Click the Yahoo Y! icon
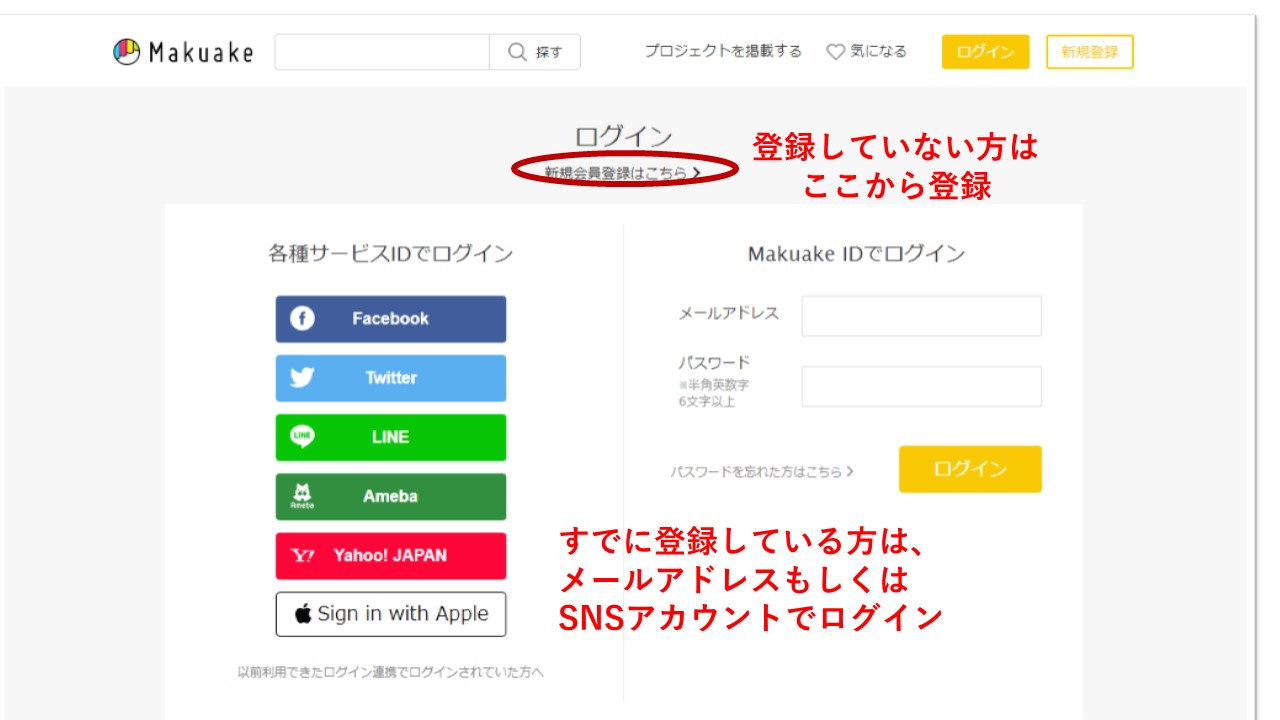The width and height of the screenshot is (1280, 720). [302, 556]
